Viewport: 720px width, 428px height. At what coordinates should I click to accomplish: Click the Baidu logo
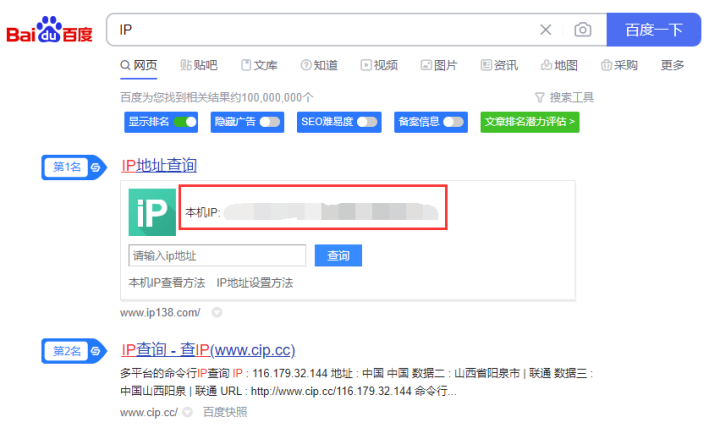tap(49, 30)
